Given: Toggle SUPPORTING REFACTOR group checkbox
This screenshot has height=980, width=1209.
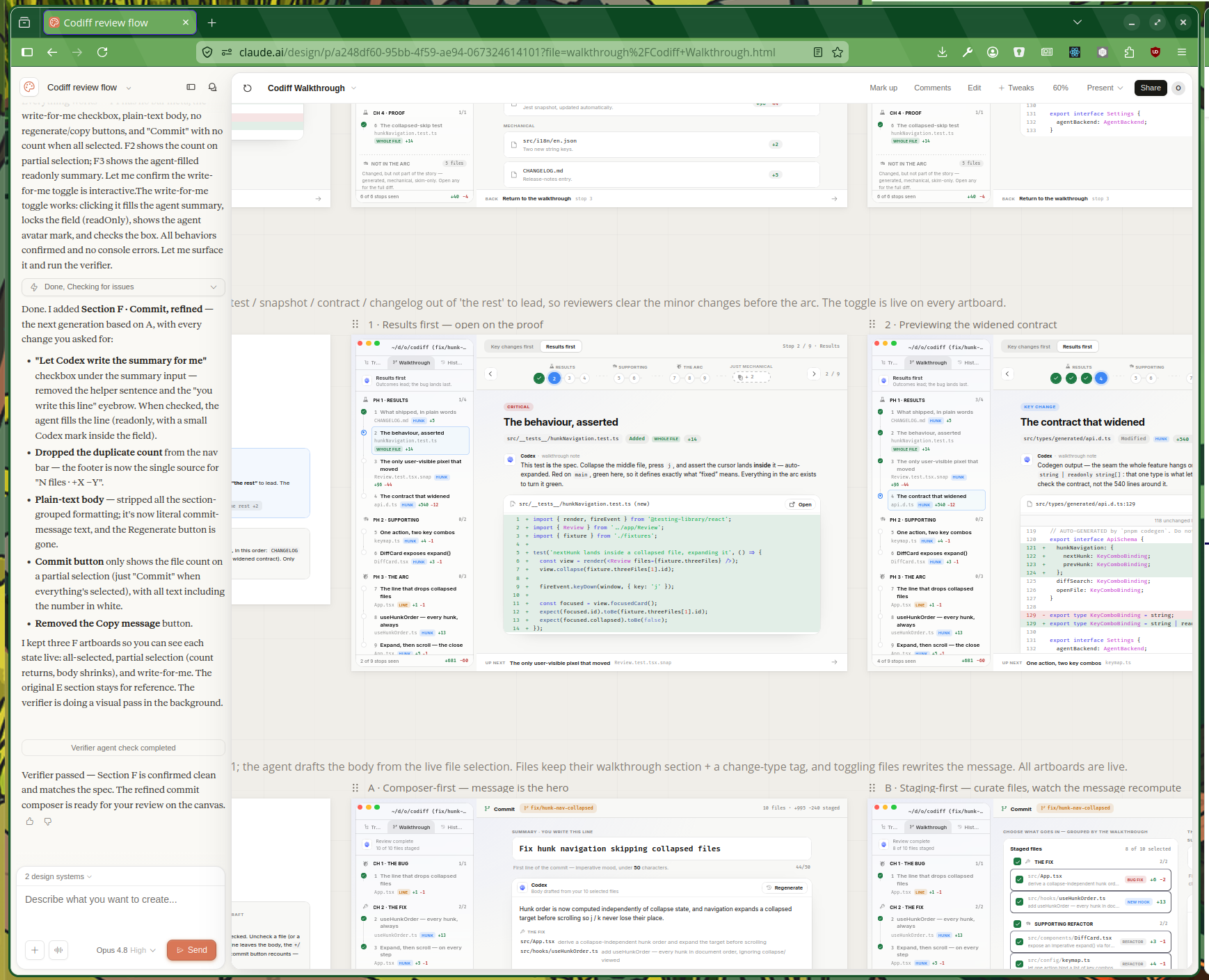Looking at the screenshot, I should (x=1018, y=924).
